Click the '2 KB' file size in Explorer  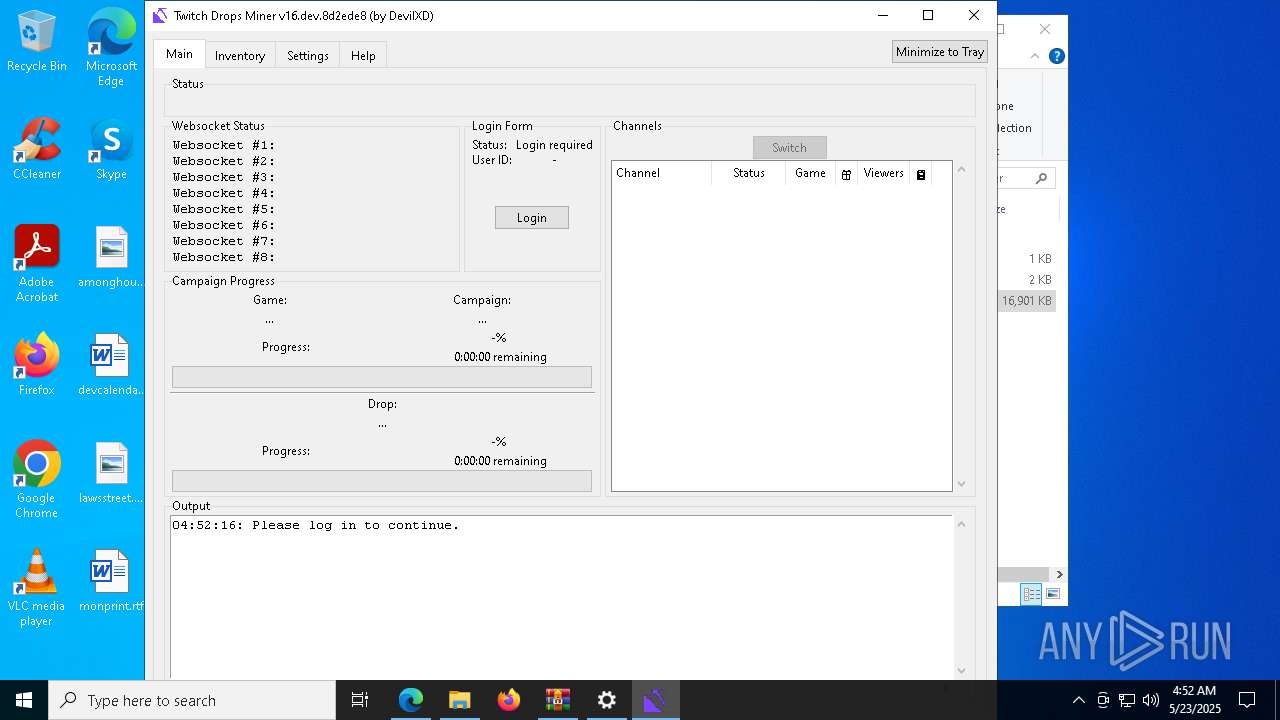coord(1040,280)
